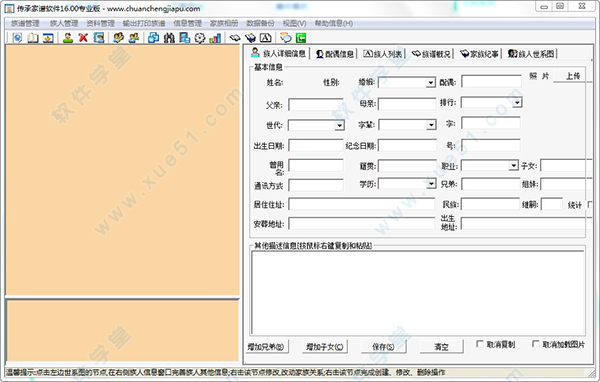Click the open book toolbar icon
600x382 pixels.
point(33,38)
